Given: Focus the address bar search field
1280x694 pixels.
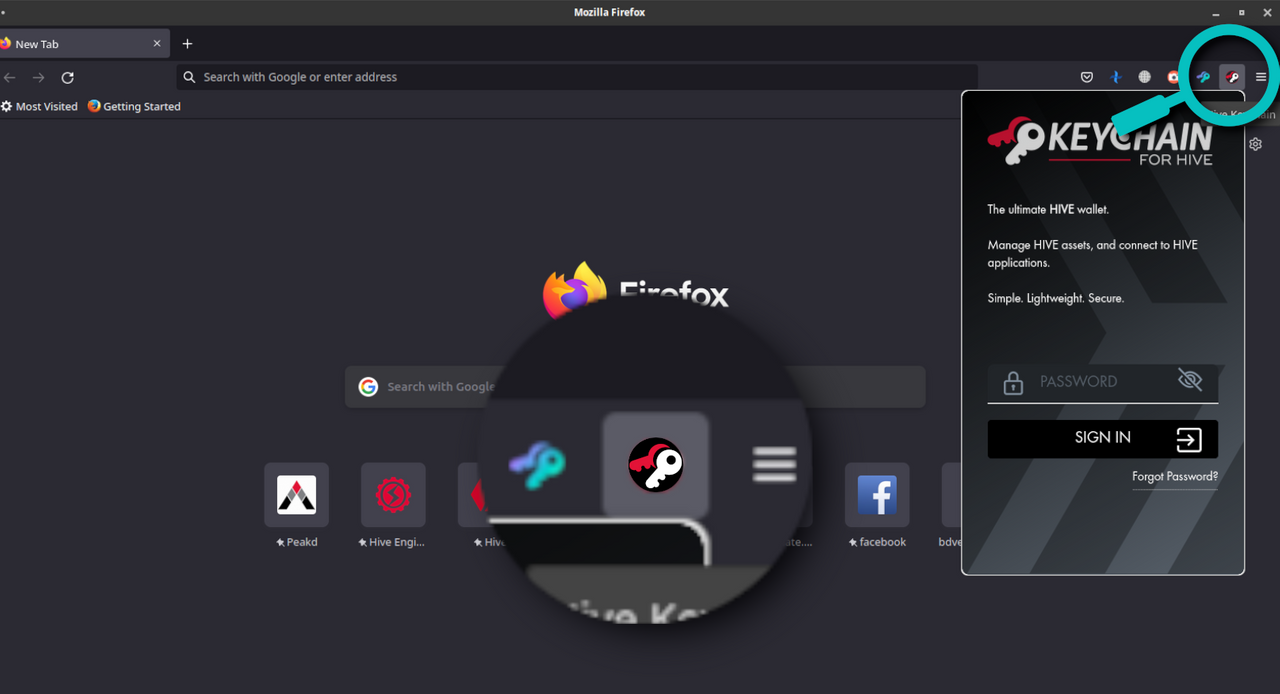Looking at the screenshot, I should coord(577,77).
